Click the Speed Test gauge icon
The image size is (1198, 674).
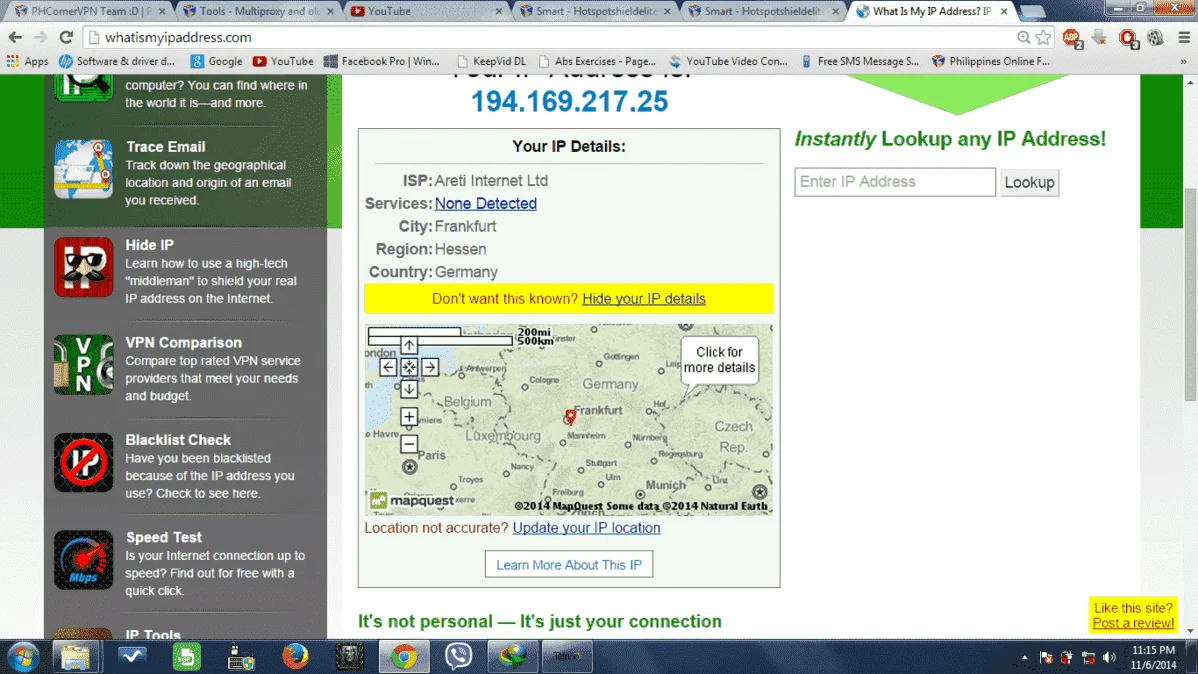coord(83,560)
